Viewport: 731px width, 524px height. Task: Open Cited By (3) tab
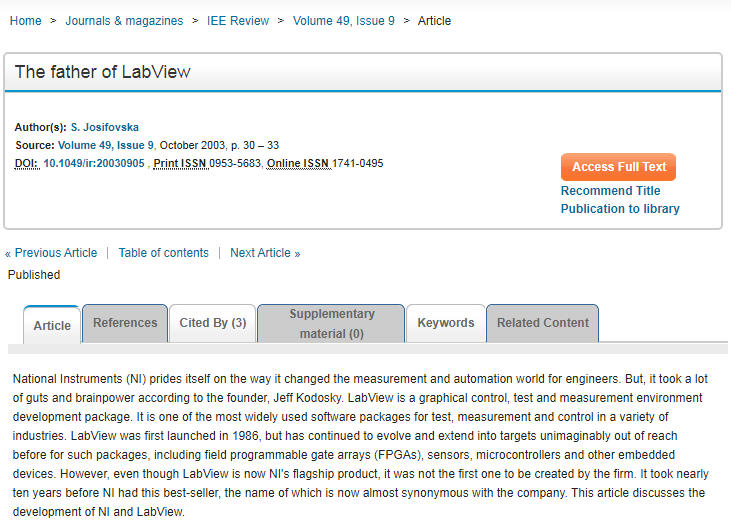point(213,323)
